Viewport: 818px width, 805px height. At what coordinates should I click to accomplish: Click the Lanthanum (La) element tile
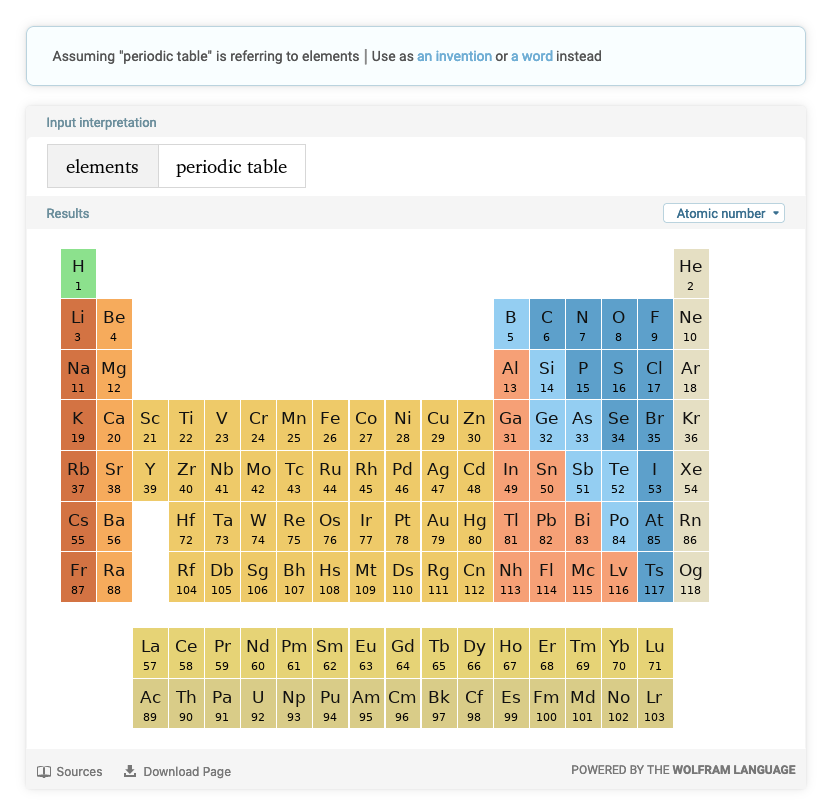tap(150, 653)
